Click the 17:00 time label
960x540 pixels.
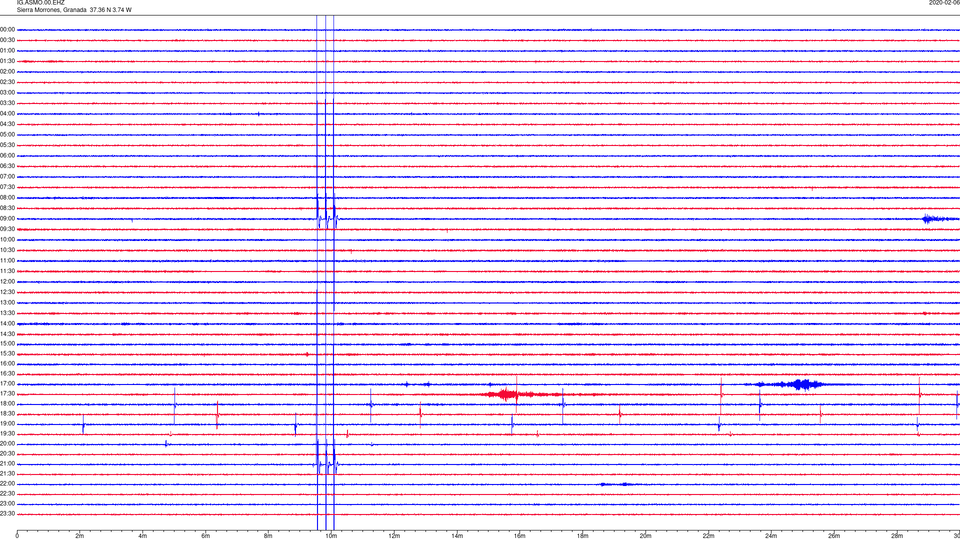click(x=7, y=384)
